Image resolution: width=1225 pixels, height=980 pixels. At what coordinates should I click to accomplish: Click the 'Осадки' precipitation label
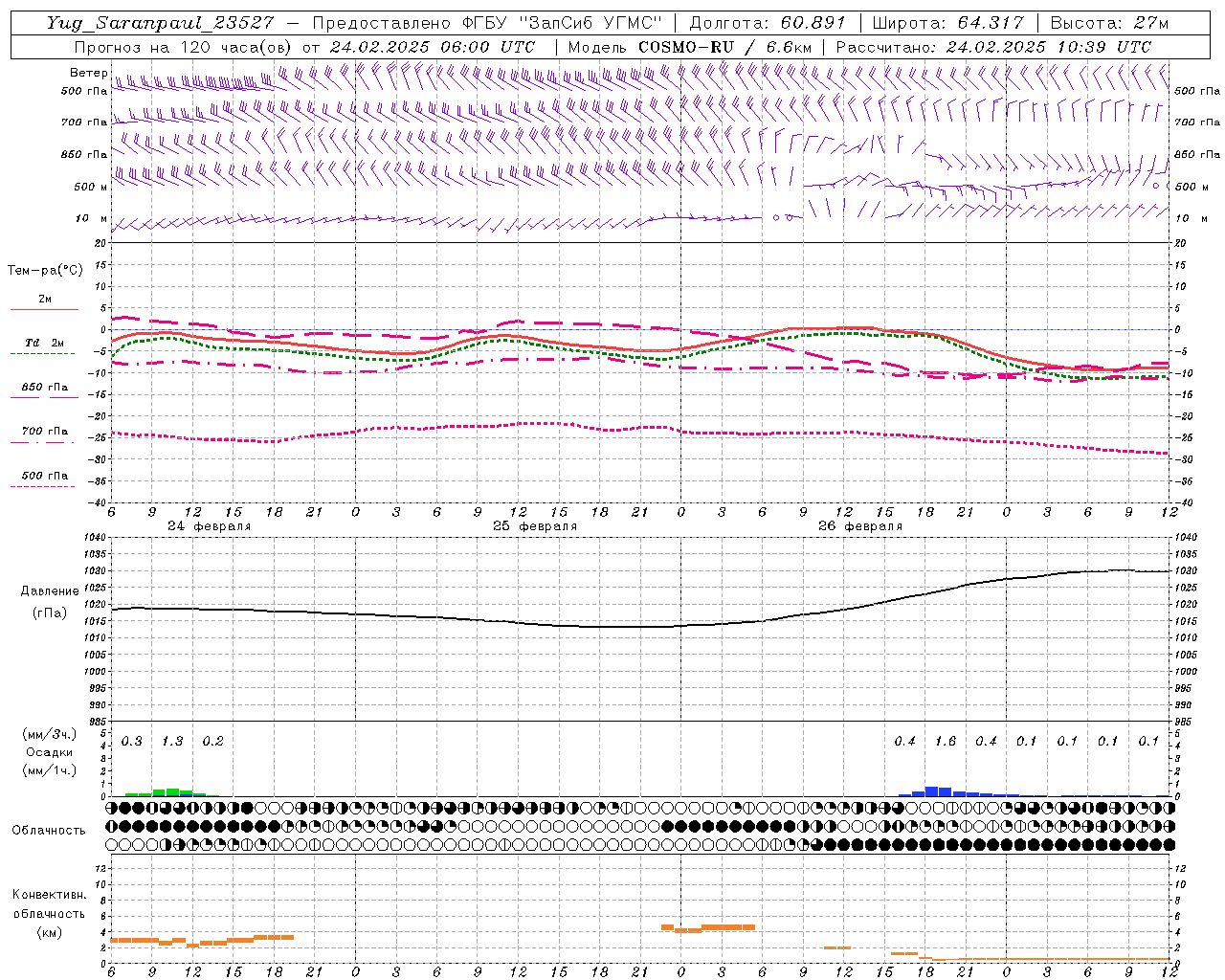pos(50,752)
